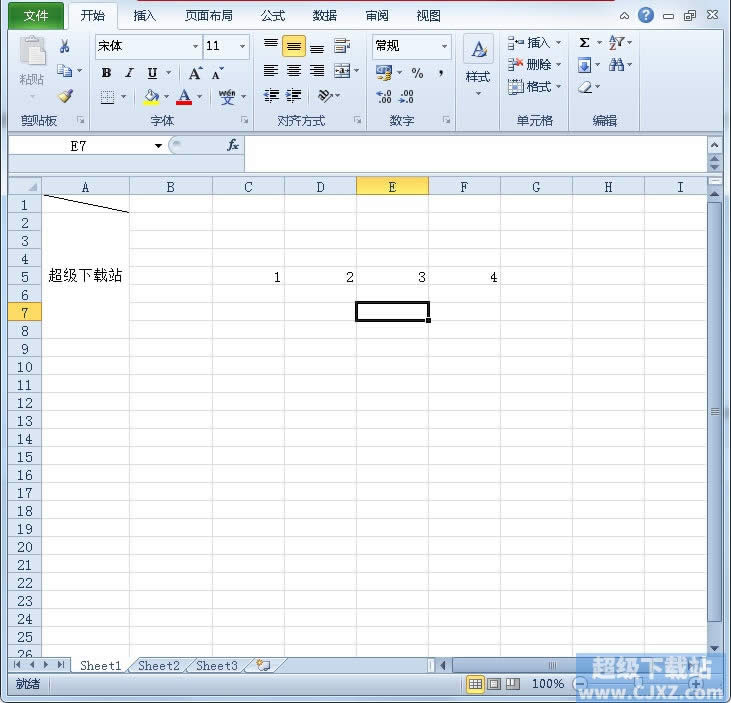
Task: Open Find and Select binoculars
Action: pos(616,65)
